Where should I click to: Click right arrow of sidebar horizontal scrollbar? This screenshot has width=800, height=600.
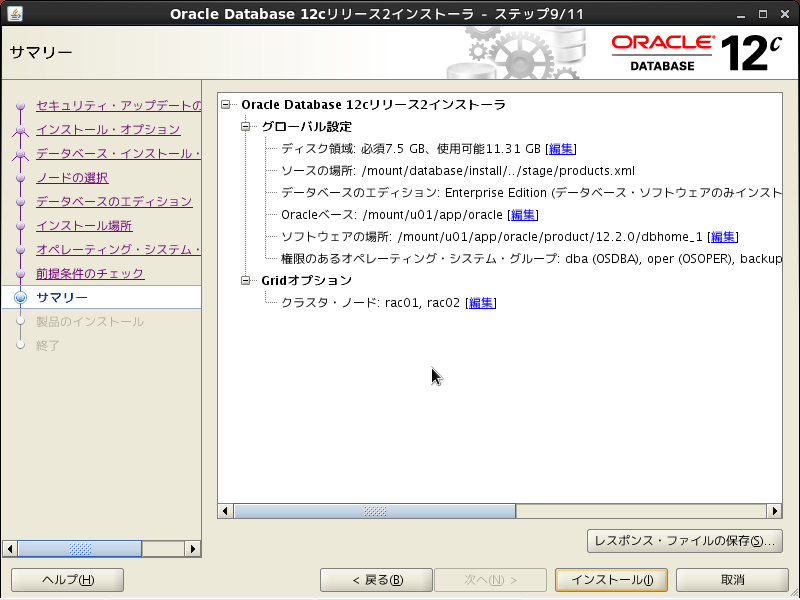pyautogui.click(x=194, y=549)
